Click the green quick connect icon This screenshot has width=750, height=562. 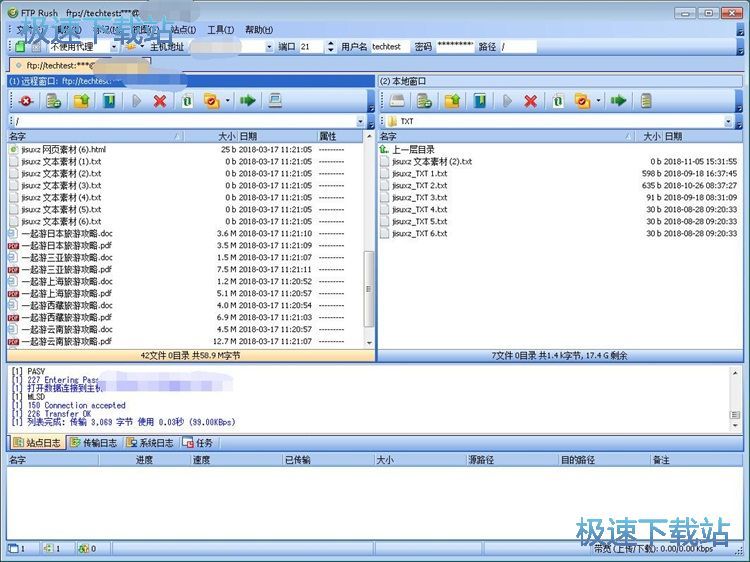tap(20, 47)
